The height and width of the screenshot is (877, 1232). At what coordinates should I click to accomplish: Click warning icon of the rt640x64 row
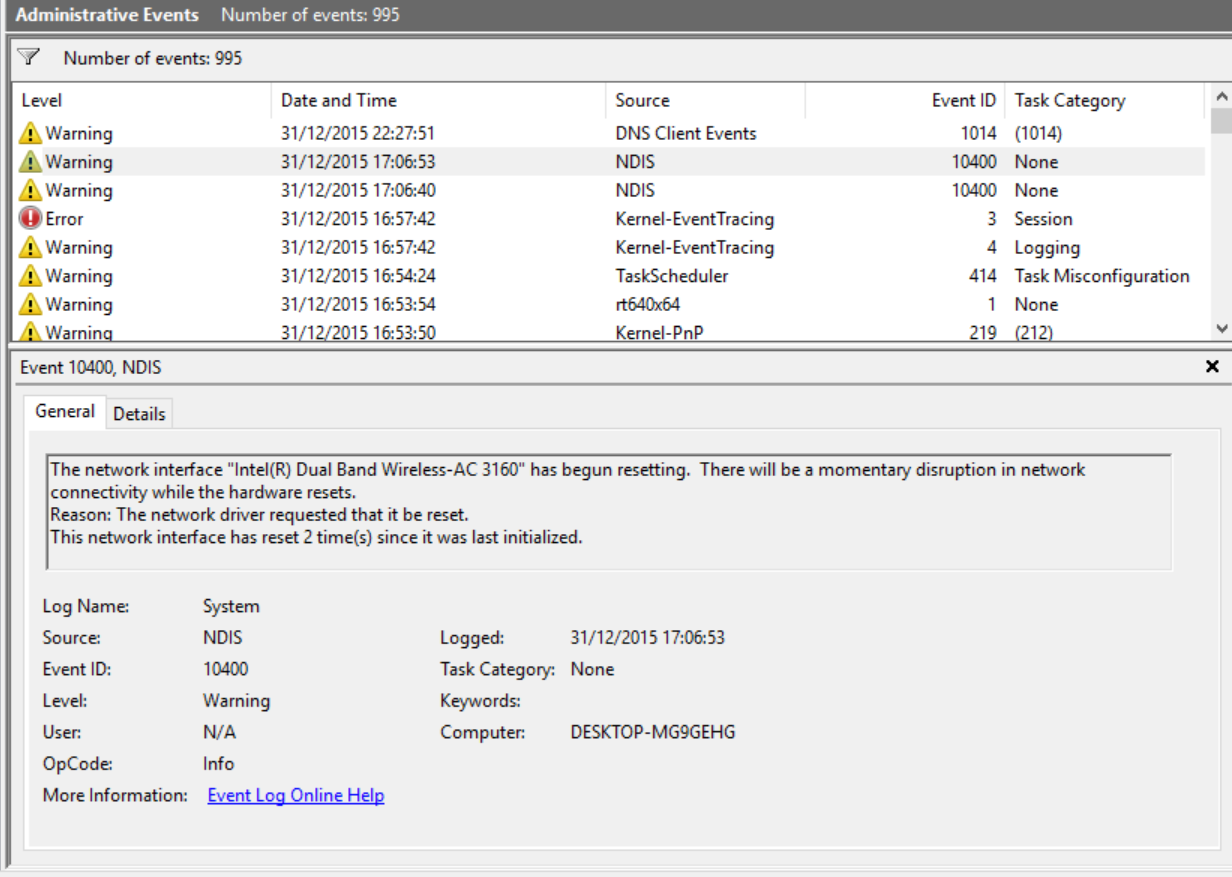31,304
